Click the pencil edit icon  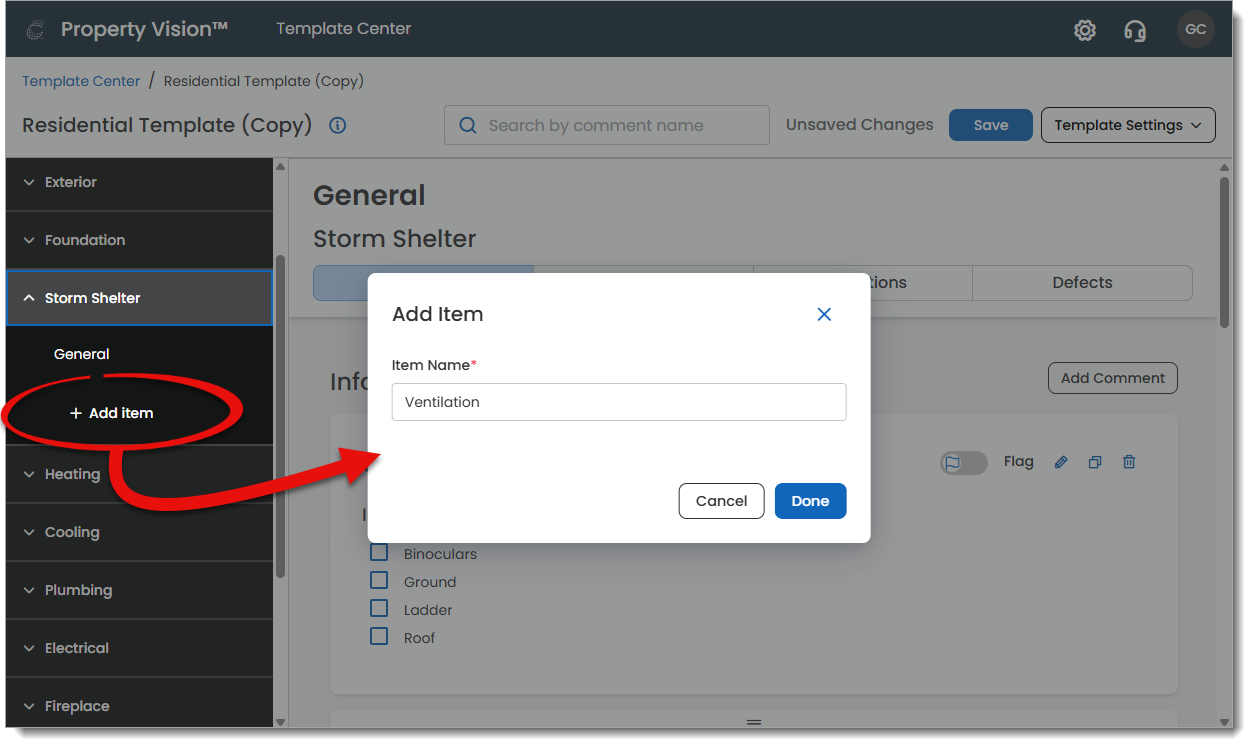click(x=1061, y=462)
